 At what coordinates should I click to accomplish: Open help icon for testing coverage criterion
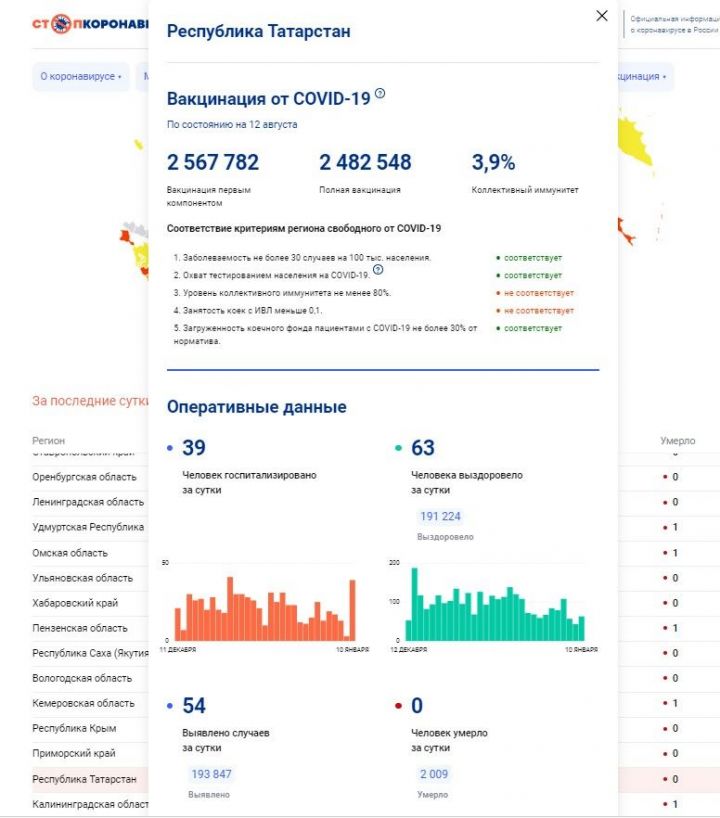(x=378, y=270)
